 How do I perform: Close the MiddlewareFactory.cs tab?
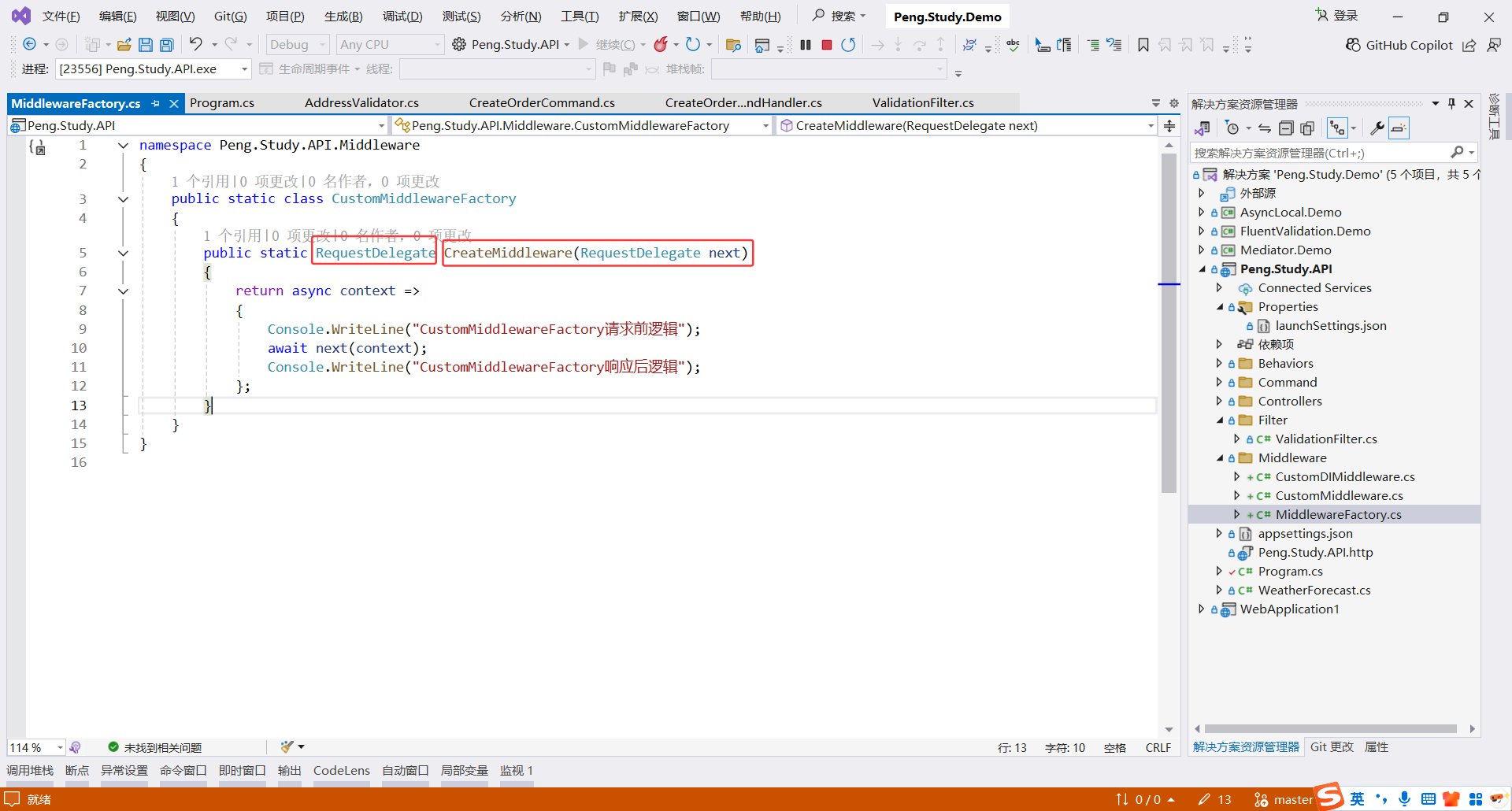click(x=174, y=103)
